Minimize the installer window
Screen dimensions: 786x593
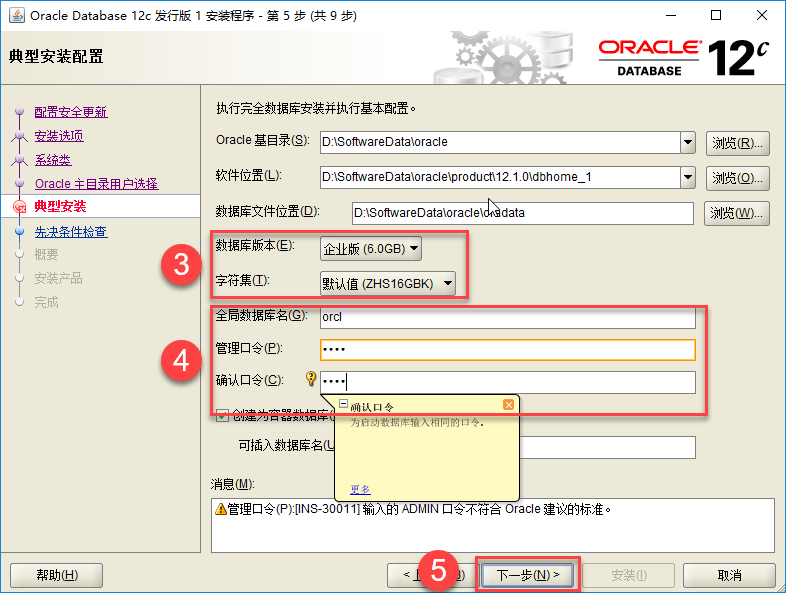[671, 16]
